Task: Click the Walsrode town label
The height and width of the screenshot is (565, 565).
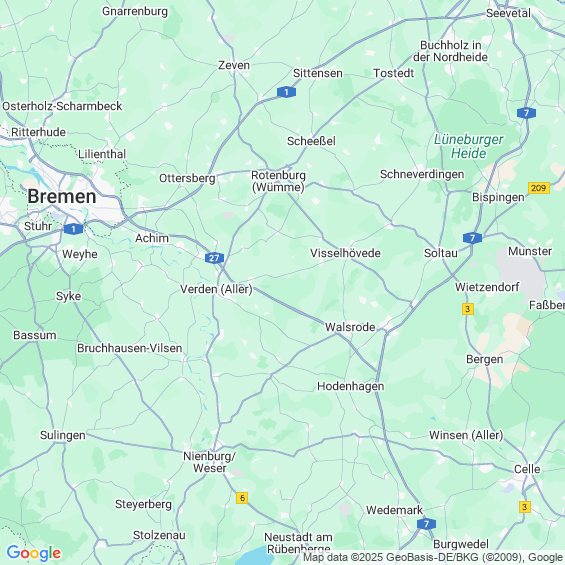Action: [350, 327]
